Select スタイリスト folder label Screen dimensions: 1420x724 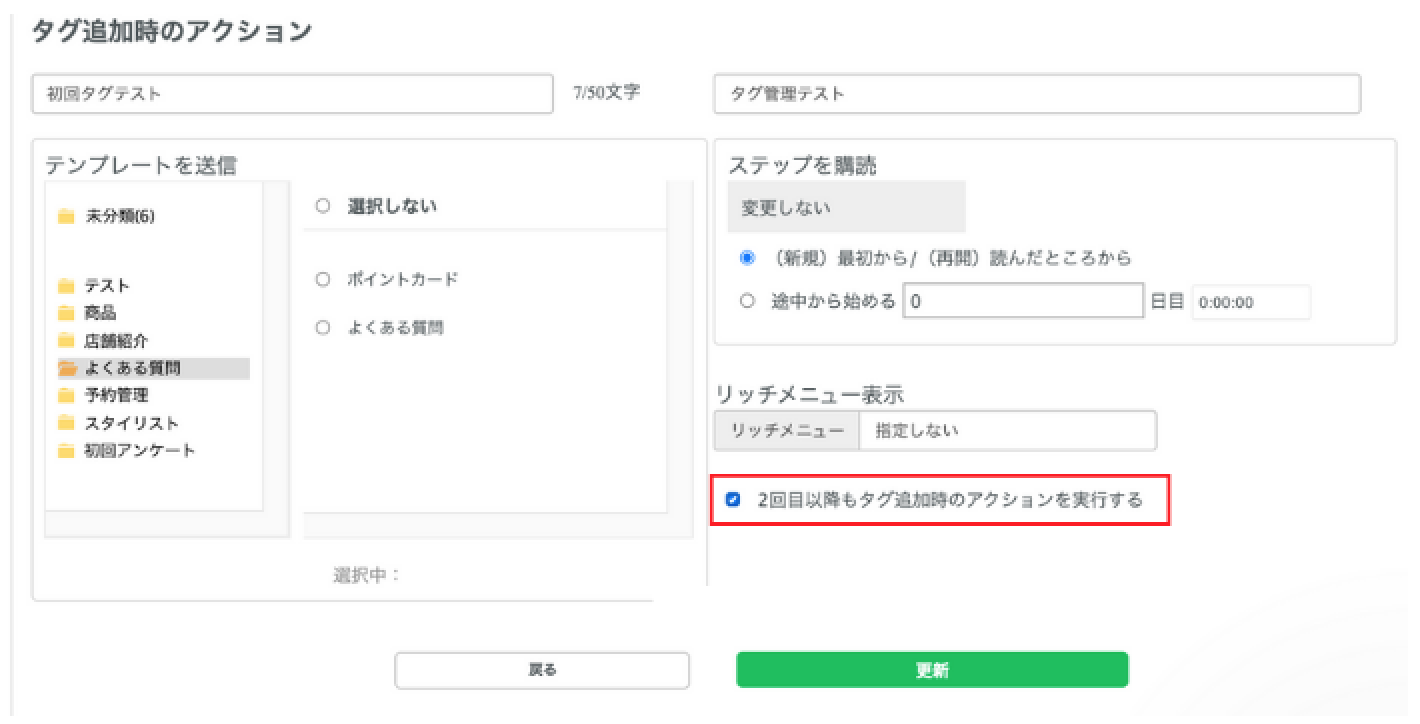point(132,423)
